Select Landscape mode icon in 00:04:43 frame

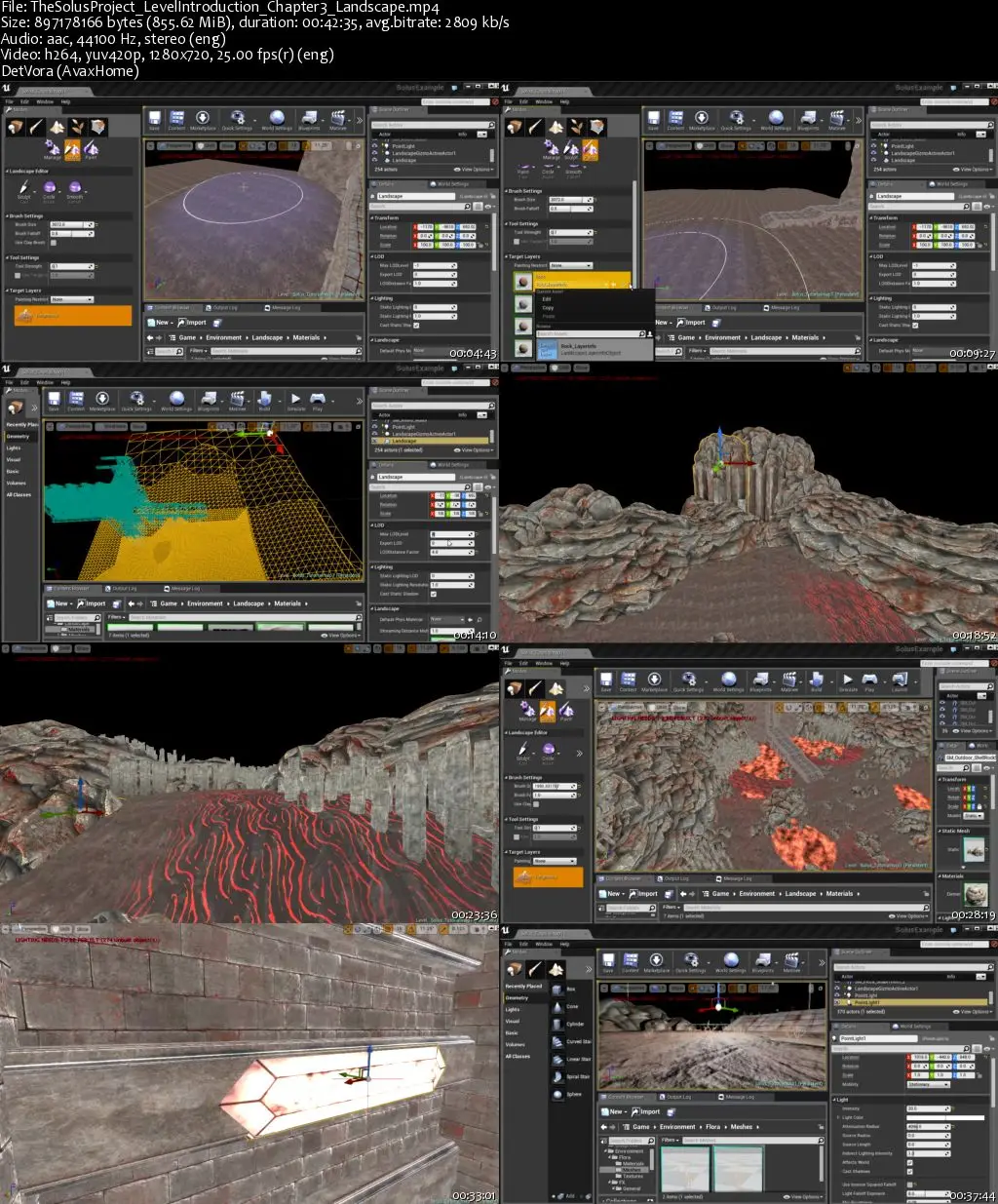tap(58, 128)
